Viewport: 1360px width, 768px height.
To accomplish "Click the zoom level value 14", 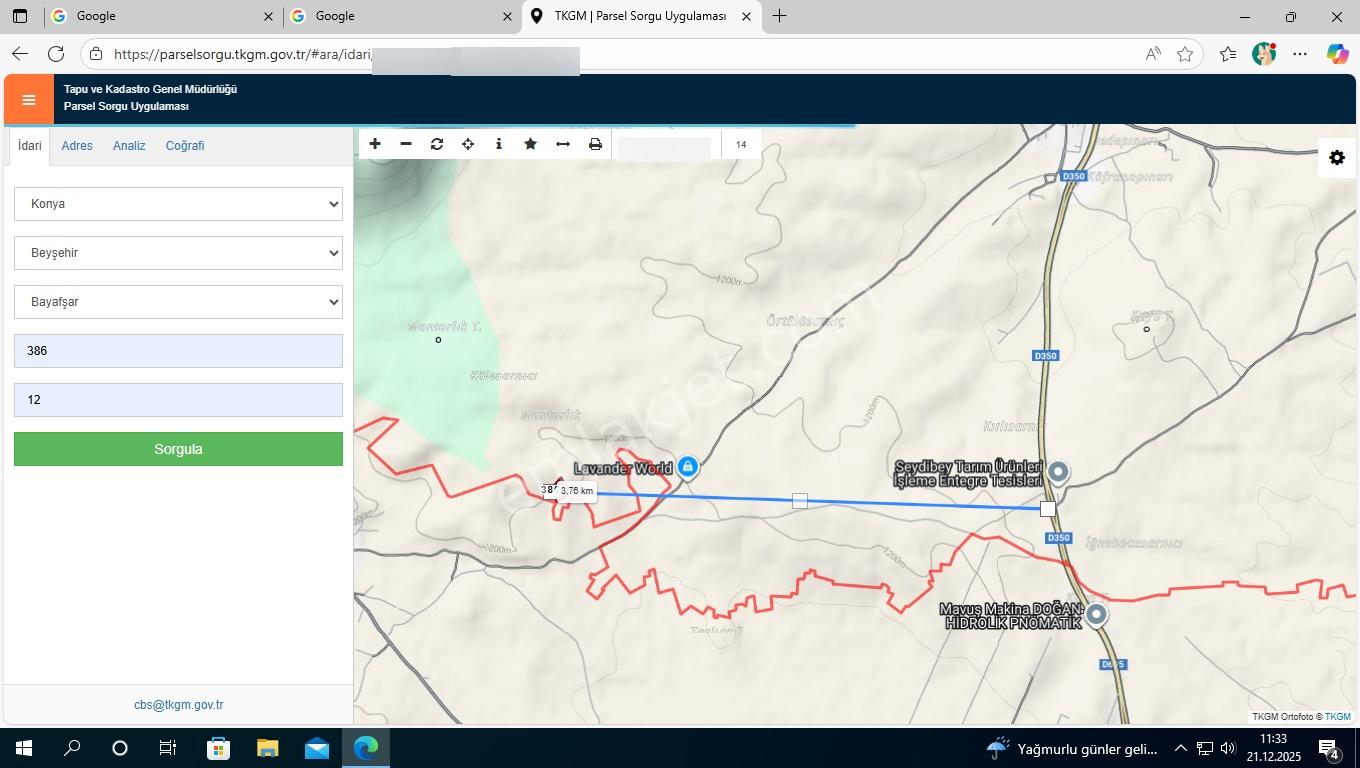I will point(741,145).
